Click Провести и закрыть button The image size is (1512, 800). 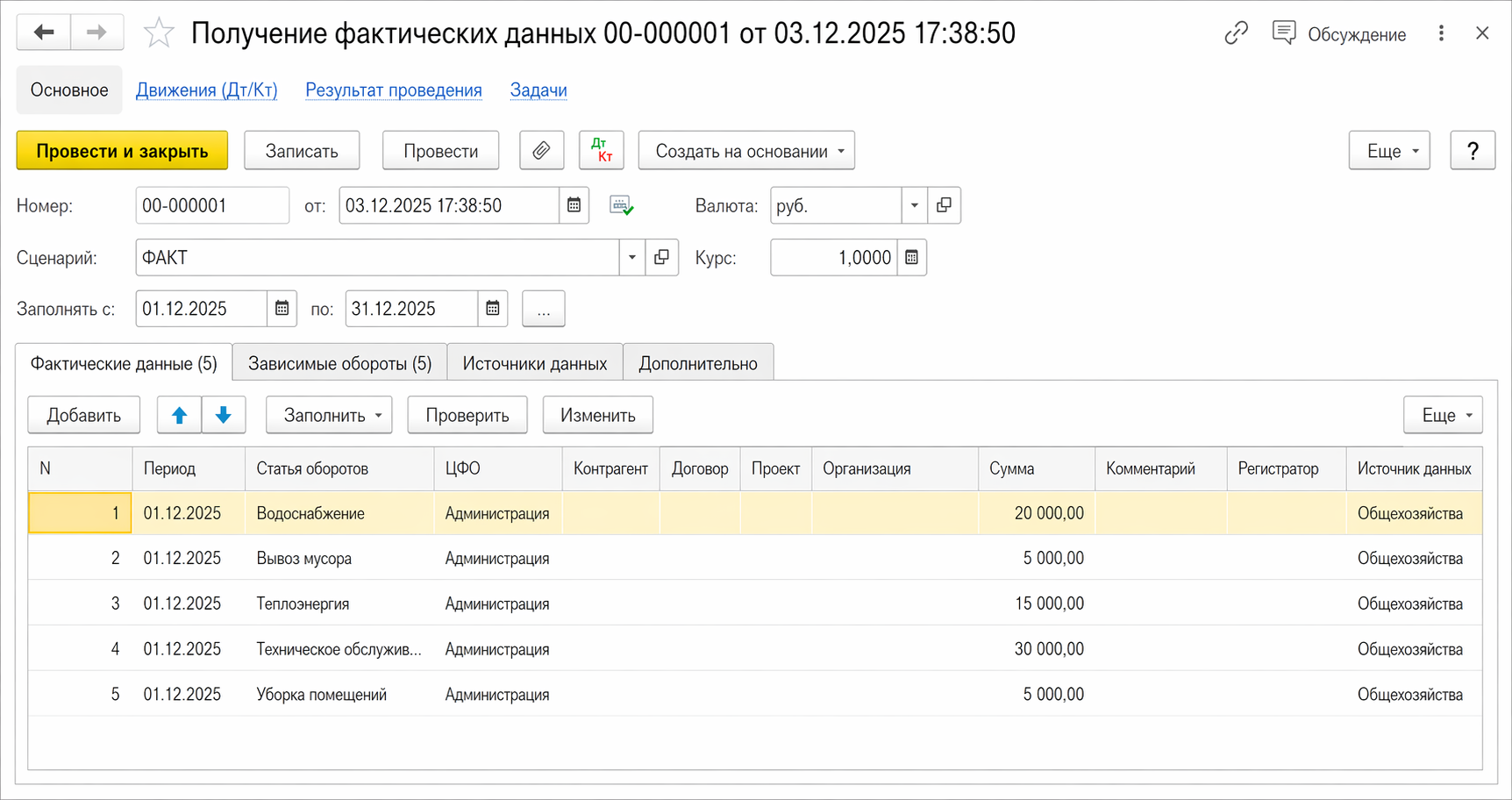(122, 151)
